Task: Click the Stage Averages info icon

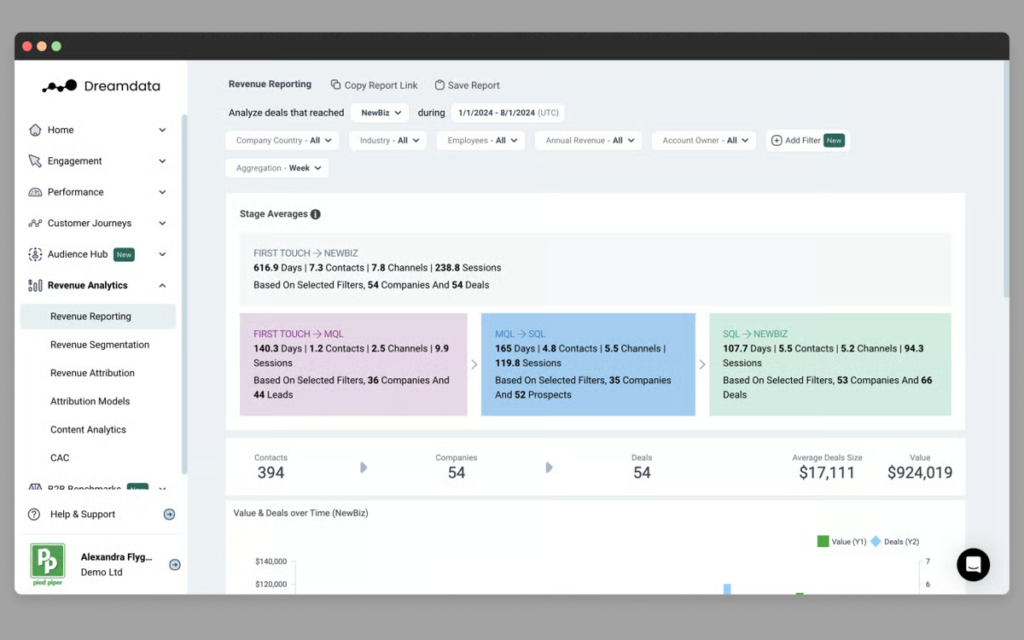Action: [x=315, y=214]
